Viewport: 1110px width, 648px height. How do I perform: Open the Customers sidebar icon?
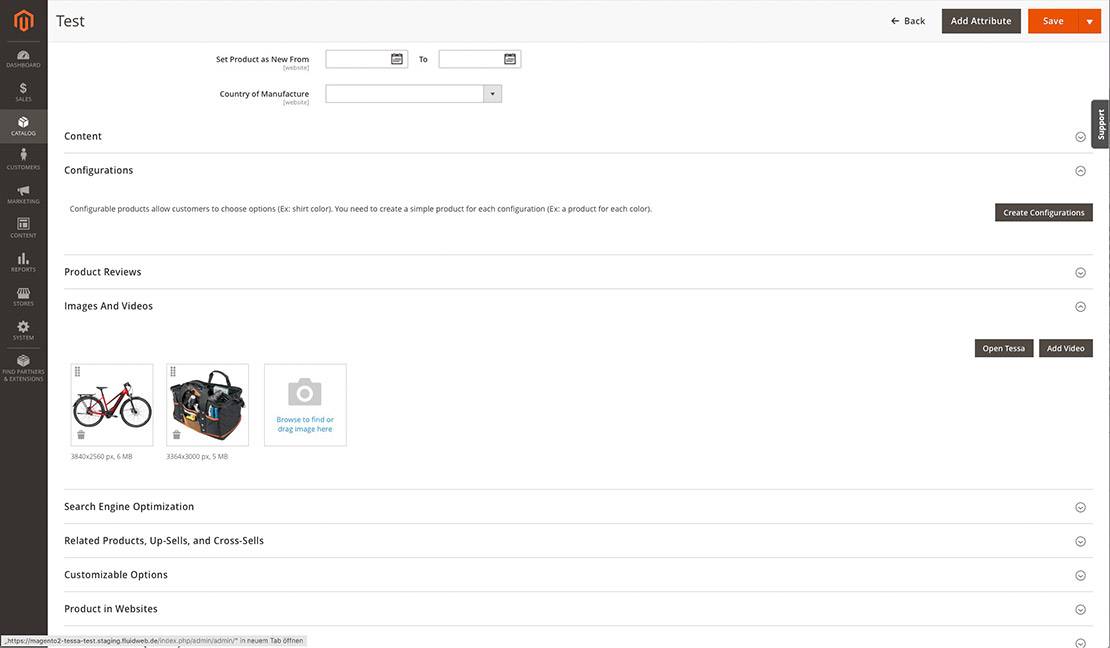pos(23,159)
